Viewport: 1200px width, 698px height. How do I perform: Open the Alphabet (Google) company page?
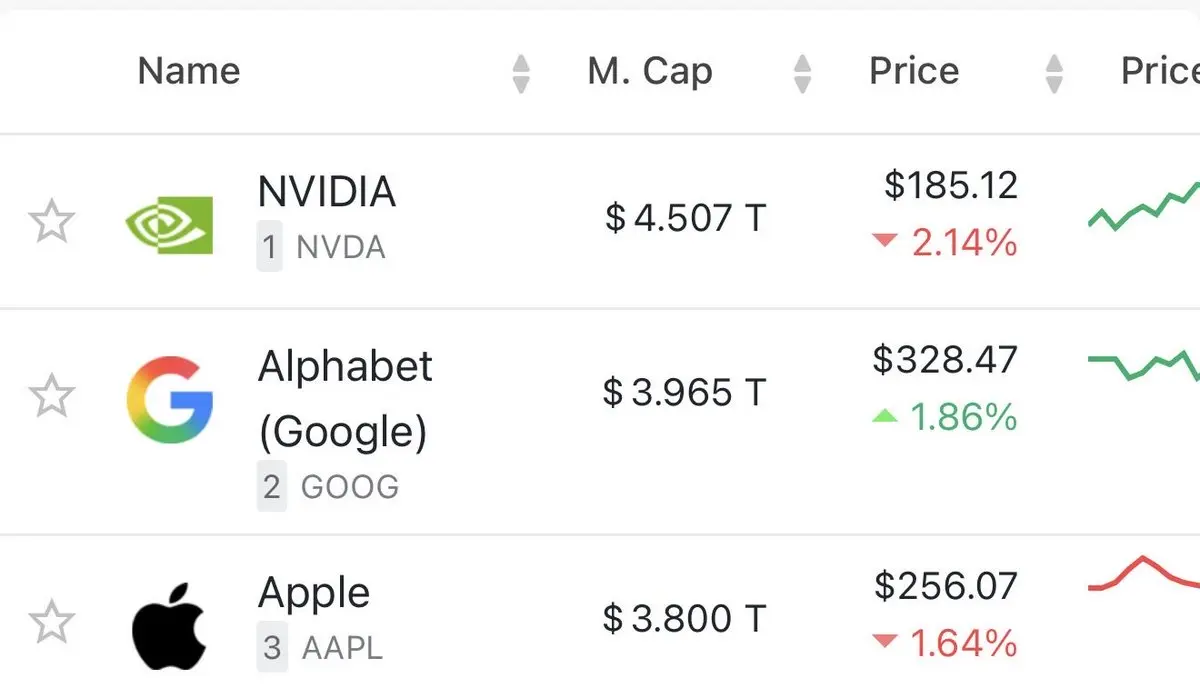pos(345,398)
